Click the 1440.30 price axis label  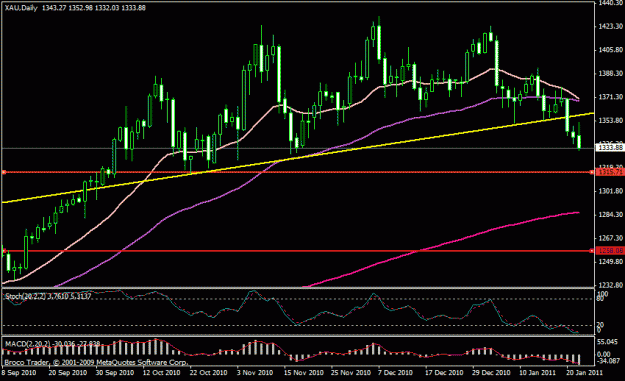click(x=610, y=3)
